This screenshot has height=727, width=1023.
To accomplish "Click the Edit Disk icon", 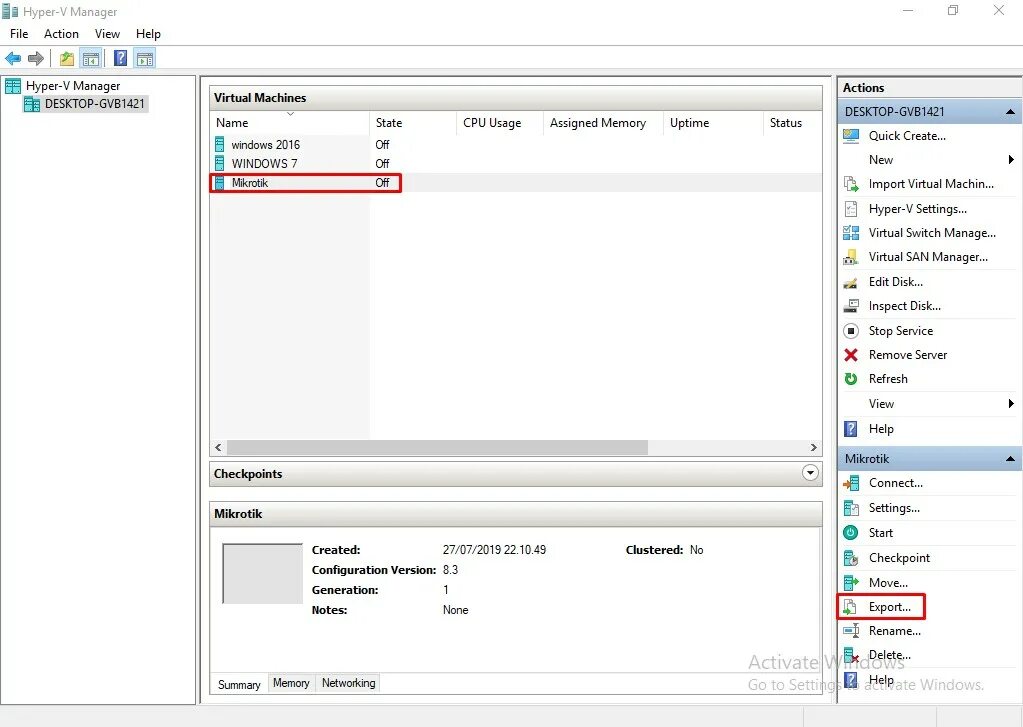I will (x=851, y=282).
